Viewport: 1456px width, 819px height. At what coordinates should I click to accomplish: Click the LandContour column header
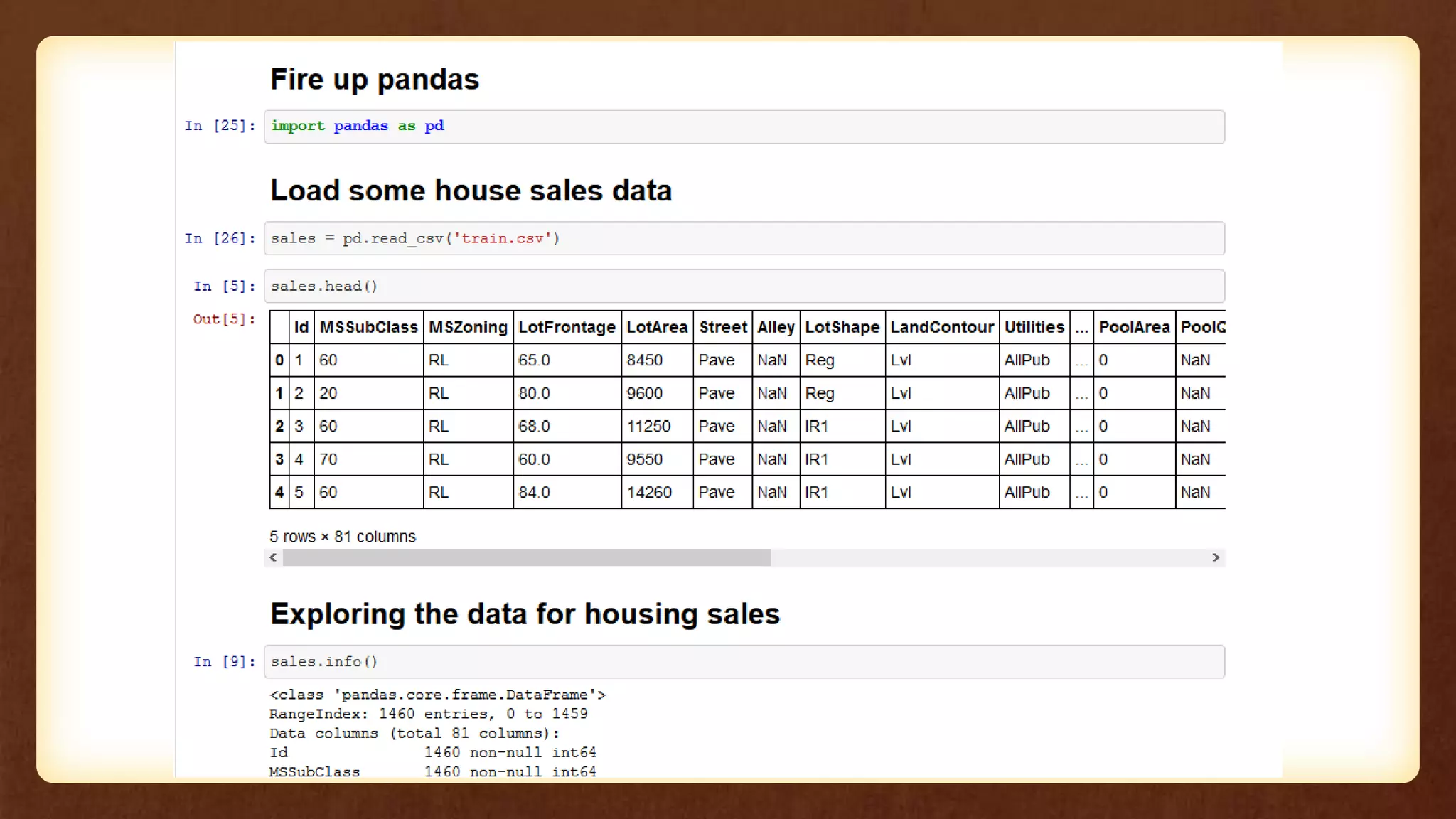pyautogui.click(x=941, y=327)
